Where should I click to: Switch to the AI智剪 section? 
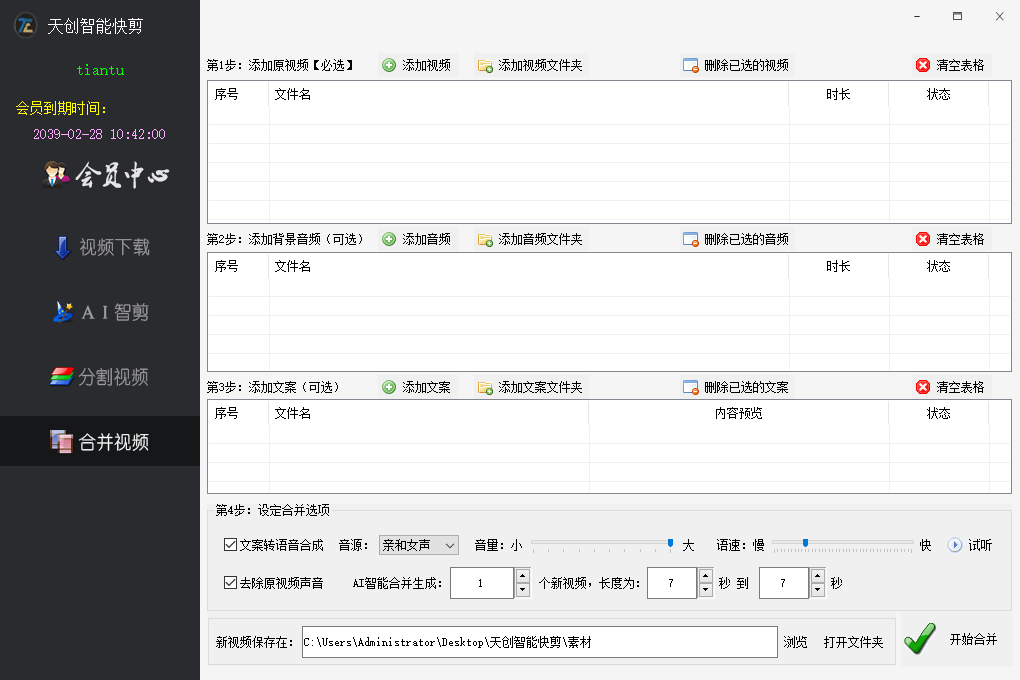pos(101,312)
